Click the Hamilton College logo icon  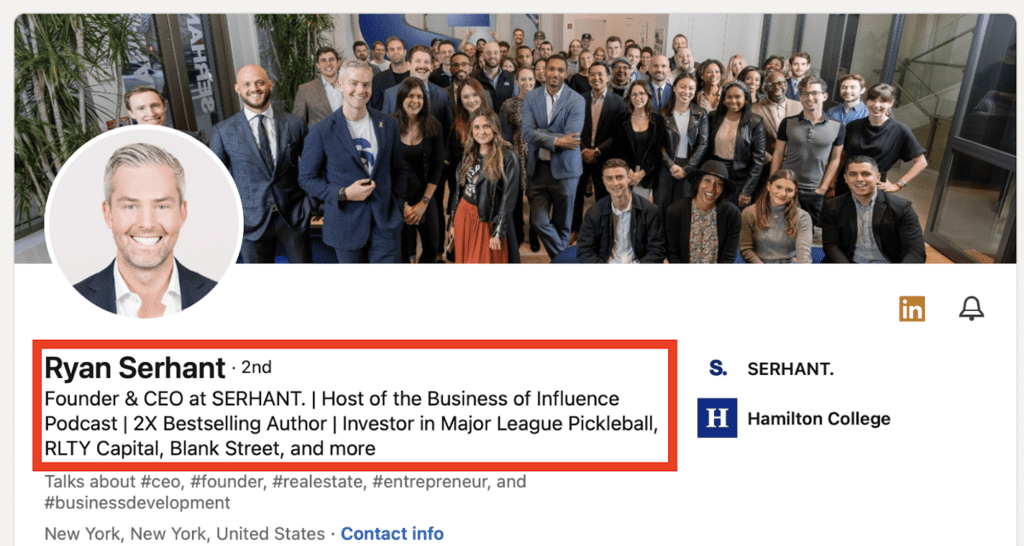click(717, 418)
